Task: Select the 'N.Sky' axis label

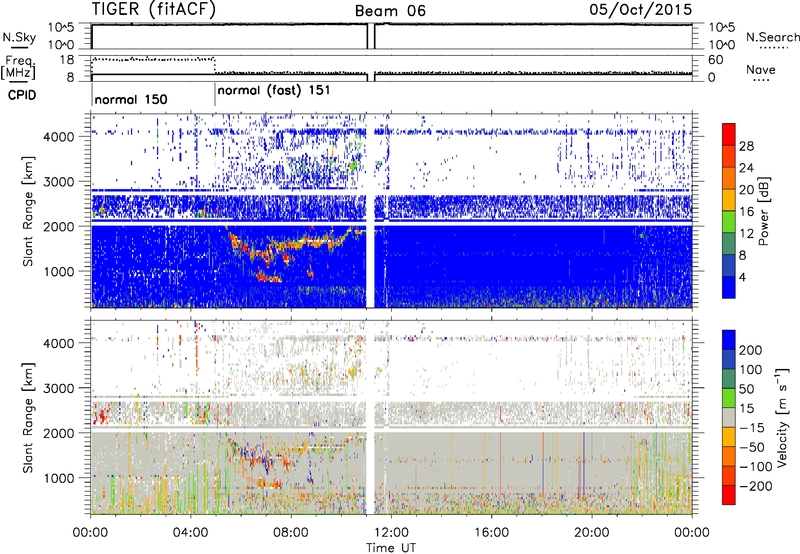Action: 19,37
